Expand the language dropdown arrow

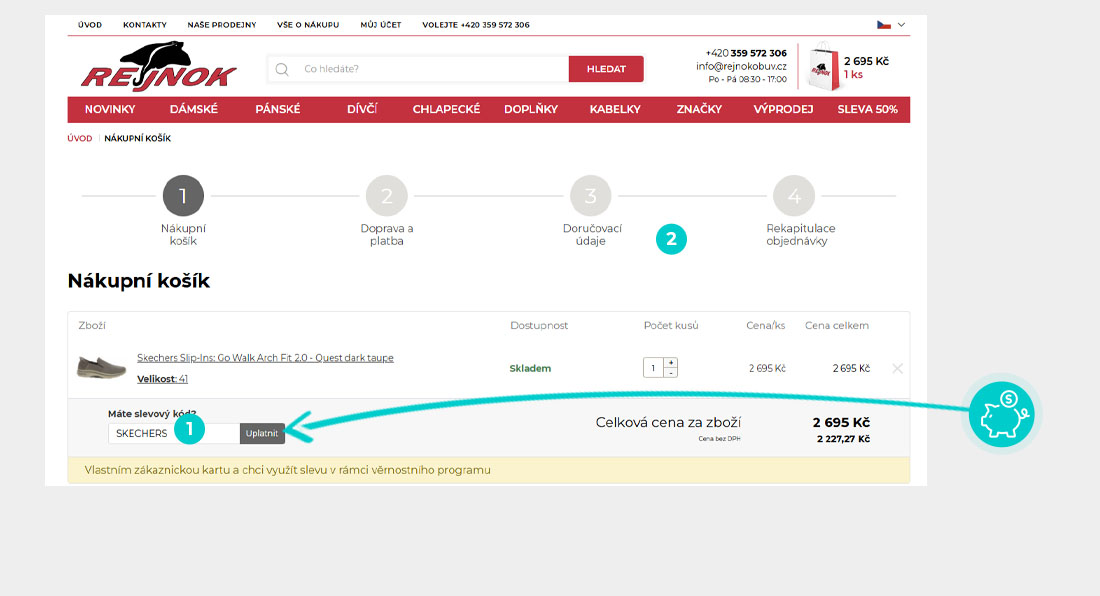[x=902, y=24]
